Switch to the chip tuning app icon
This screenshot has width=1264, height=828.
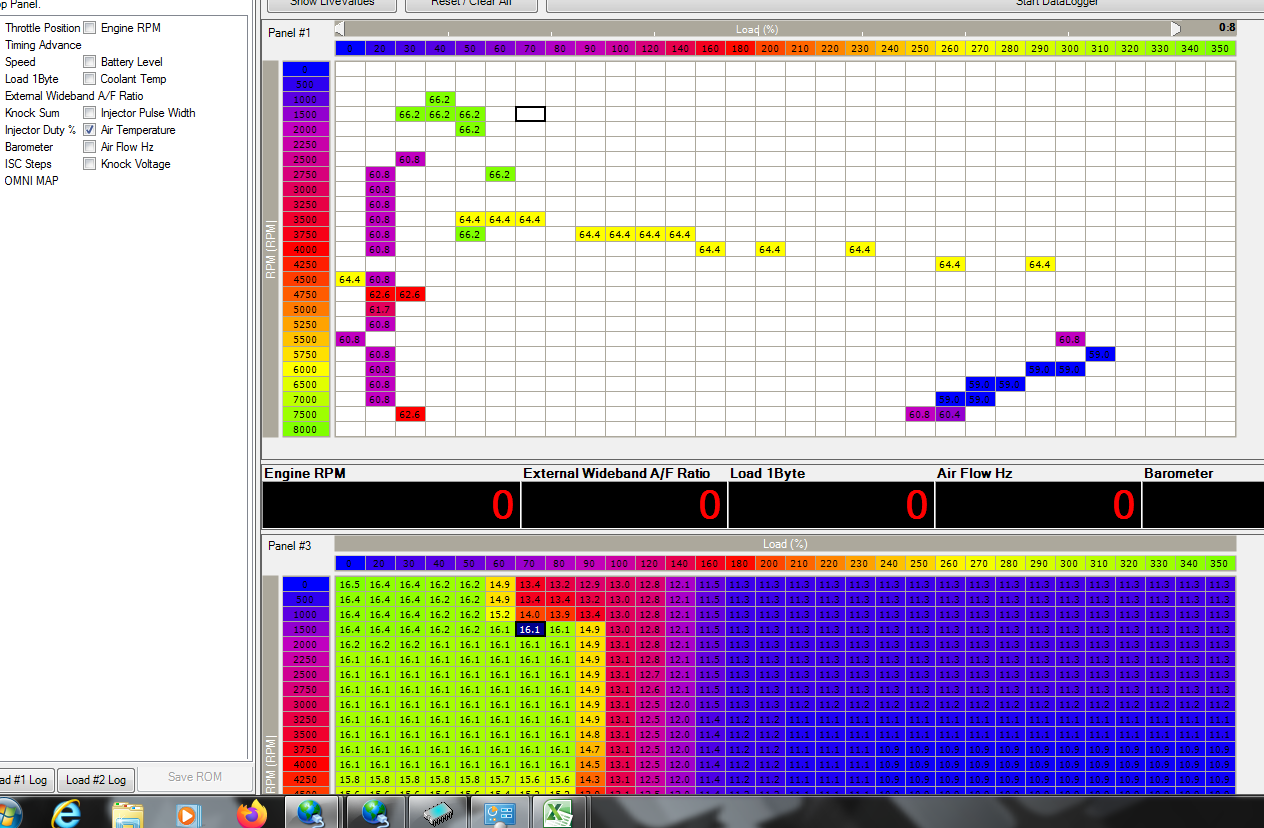[x=438, y=813]
